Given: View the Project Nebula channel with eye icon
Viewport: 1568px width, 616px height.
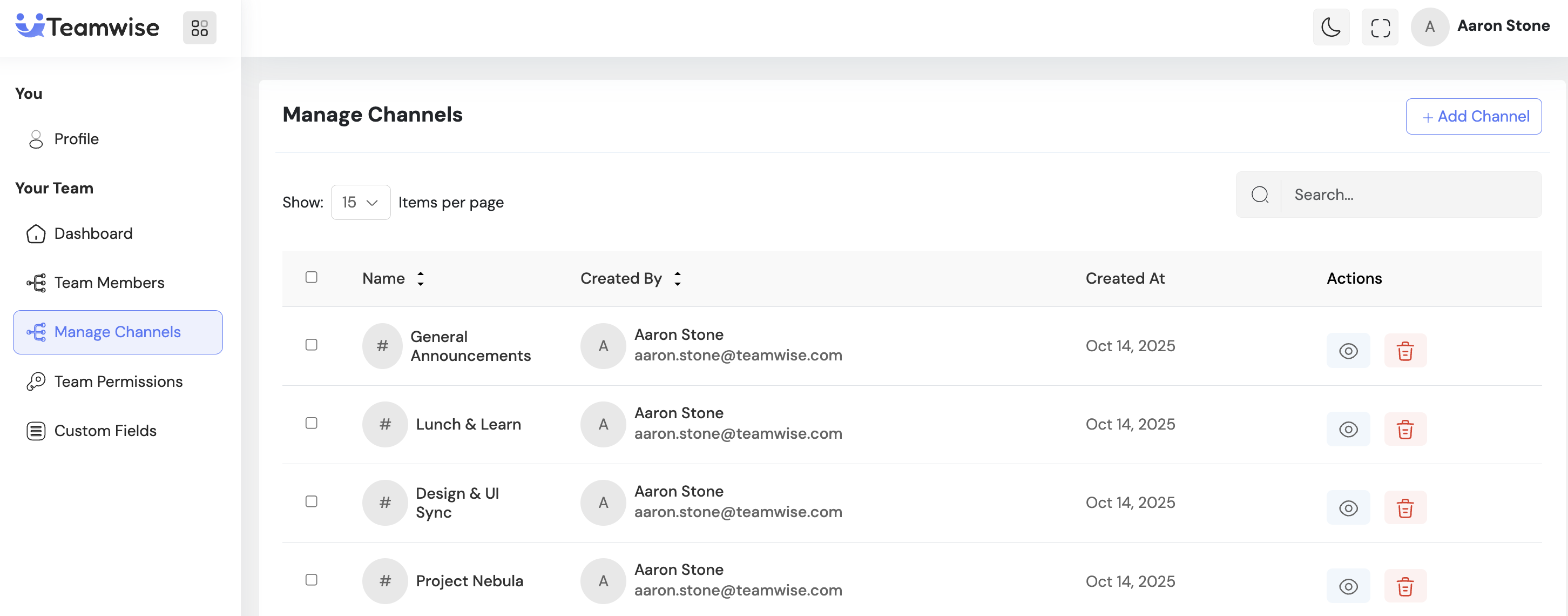Looking at the screenshot, I should (x=1348, y=586).
